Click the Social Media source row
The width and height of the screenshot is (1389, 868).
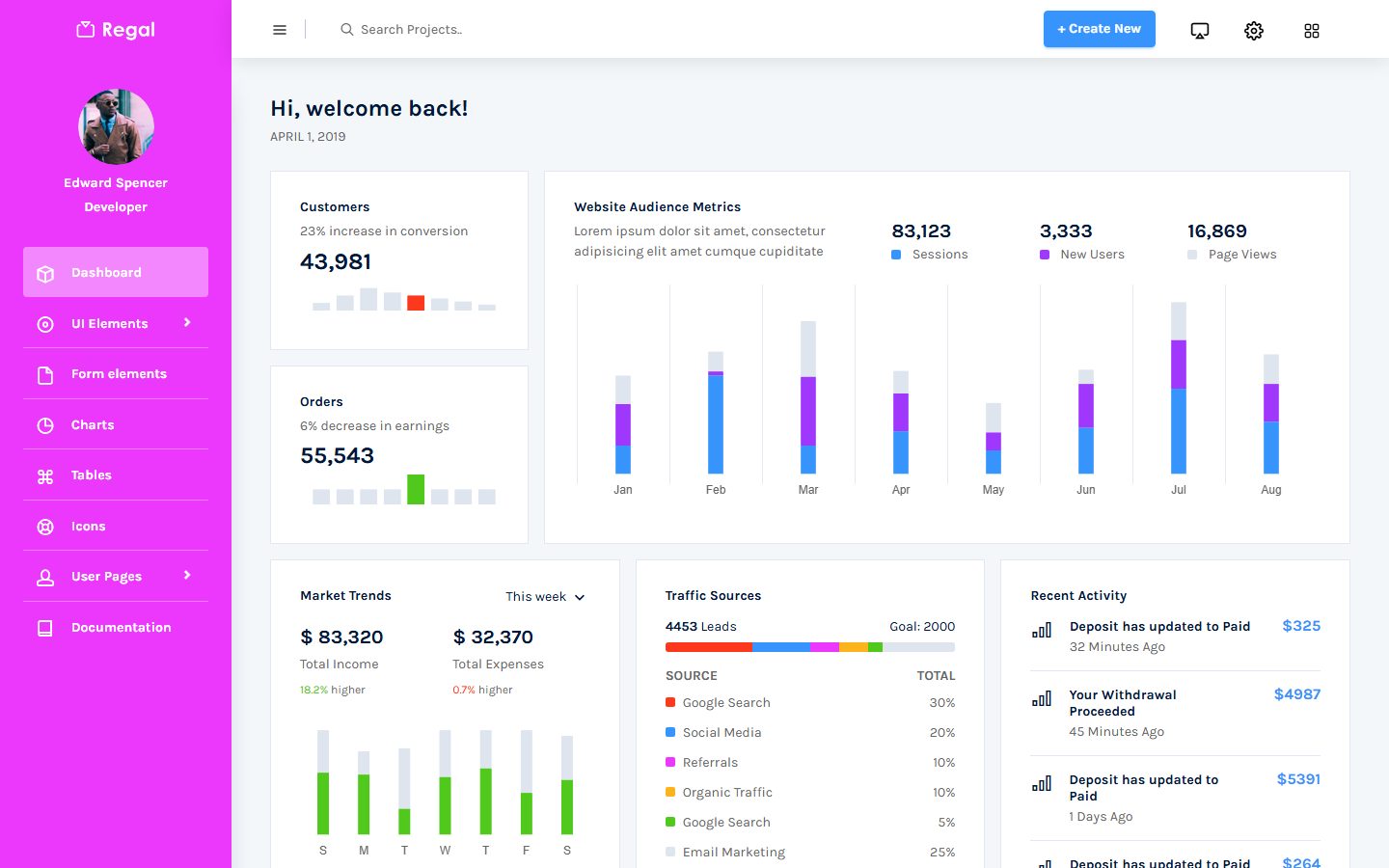click(x=810, y=733)
